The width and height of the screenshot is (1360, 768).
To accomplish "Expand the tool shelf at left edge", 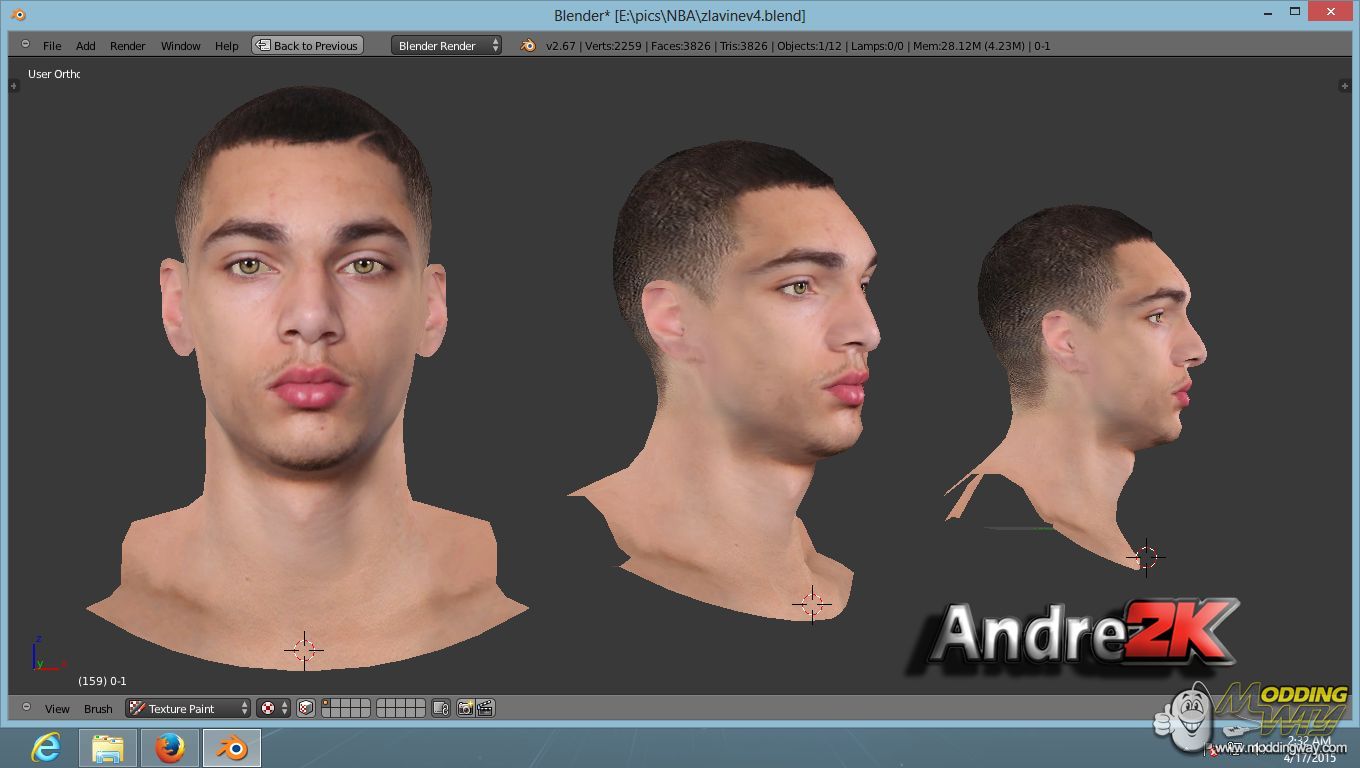I will point(14,86).
